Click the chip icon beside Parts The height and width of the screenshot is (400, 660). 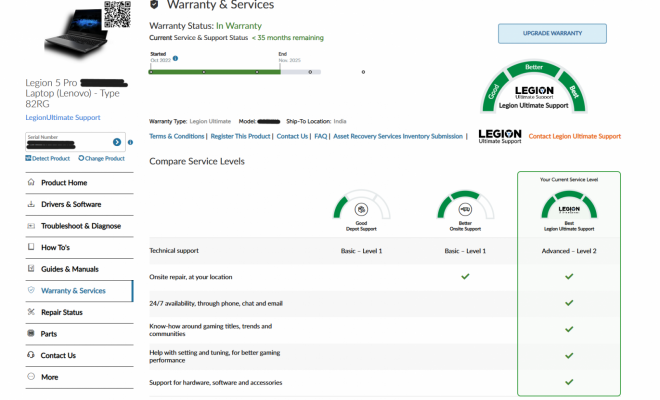click(31, 333)
